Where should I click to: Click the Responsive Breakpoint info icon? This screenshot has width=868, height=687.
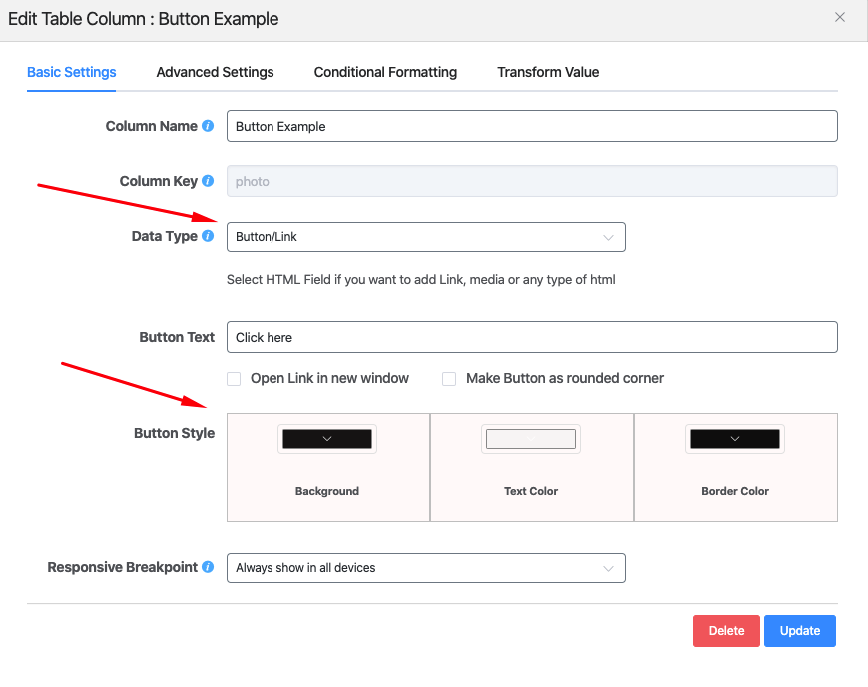pos(208,567)
